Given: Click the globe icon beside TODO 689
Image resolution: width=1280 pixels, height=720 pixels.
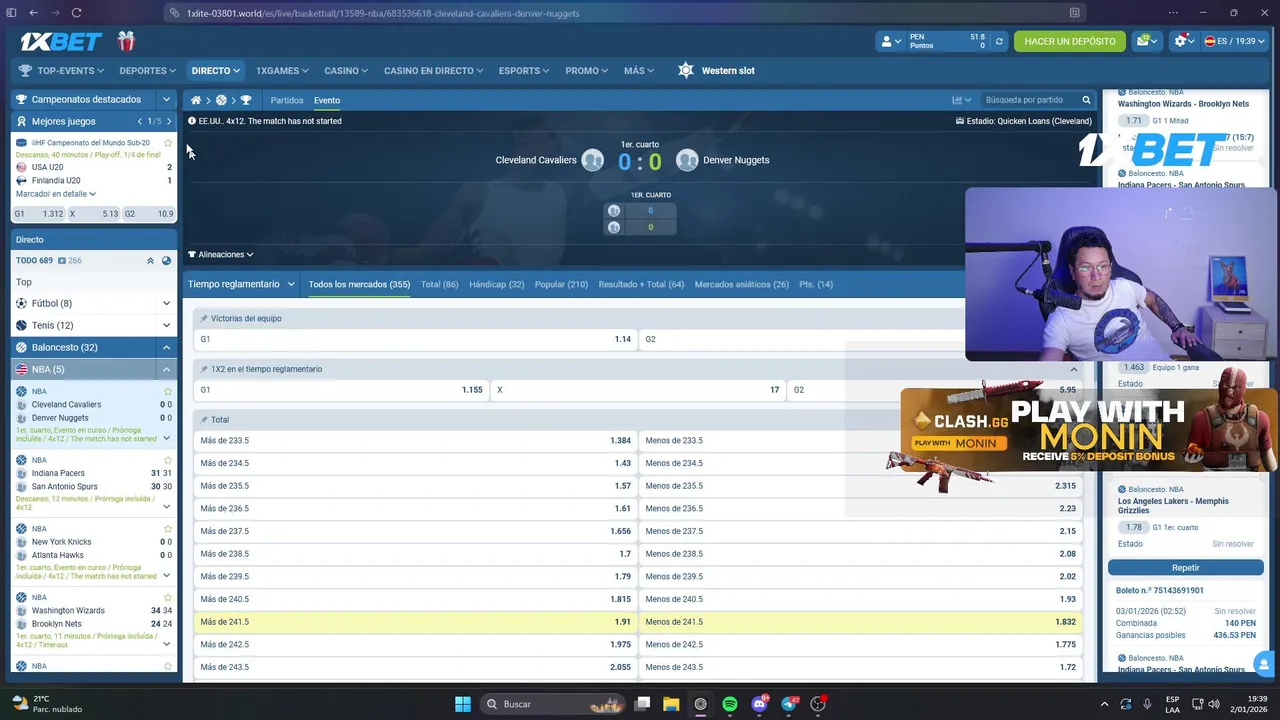Looking at the screenshot, I should point(166,260).
